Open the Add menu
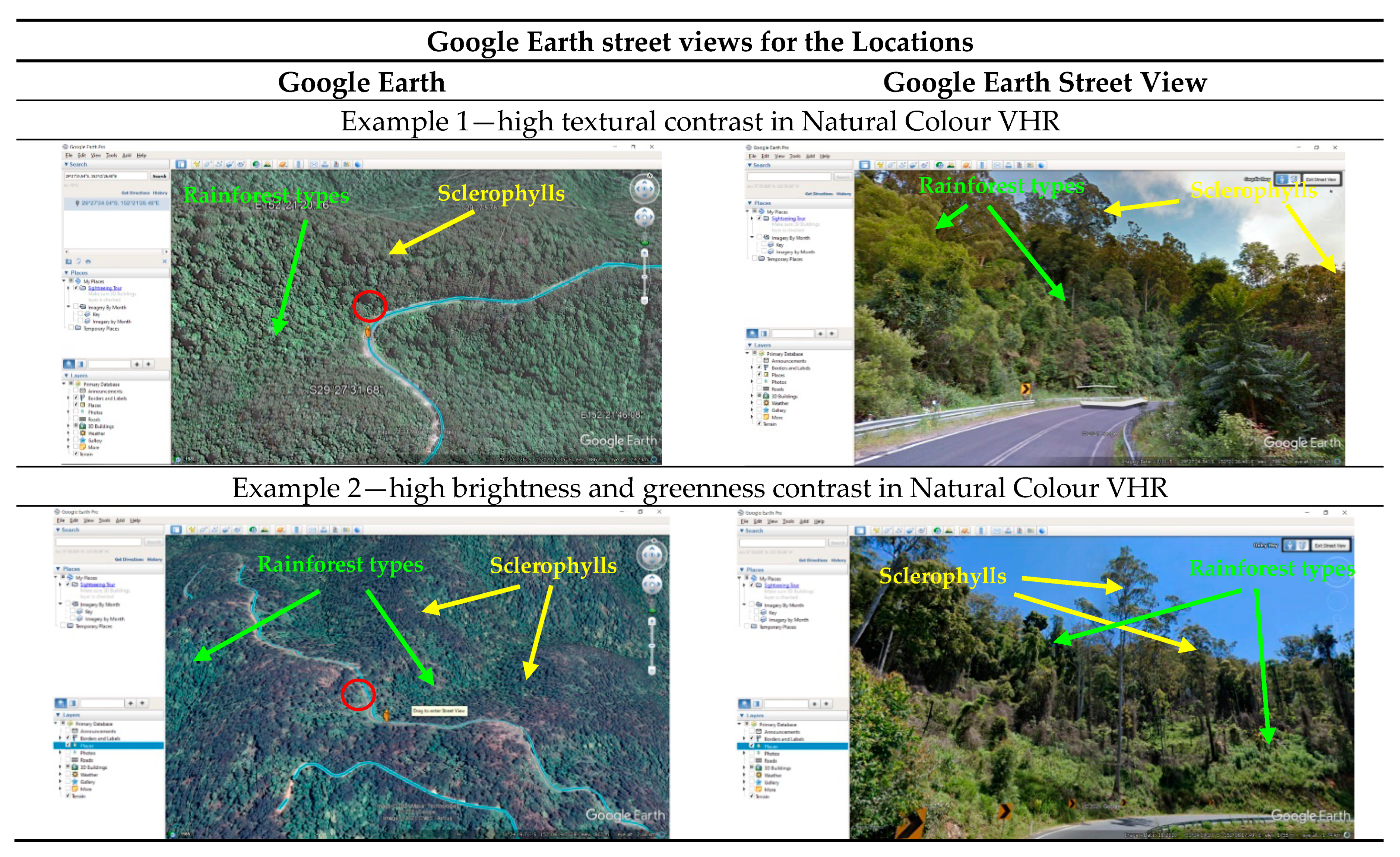This screenshot has width=1400, height=857. (x=127, y=155)
